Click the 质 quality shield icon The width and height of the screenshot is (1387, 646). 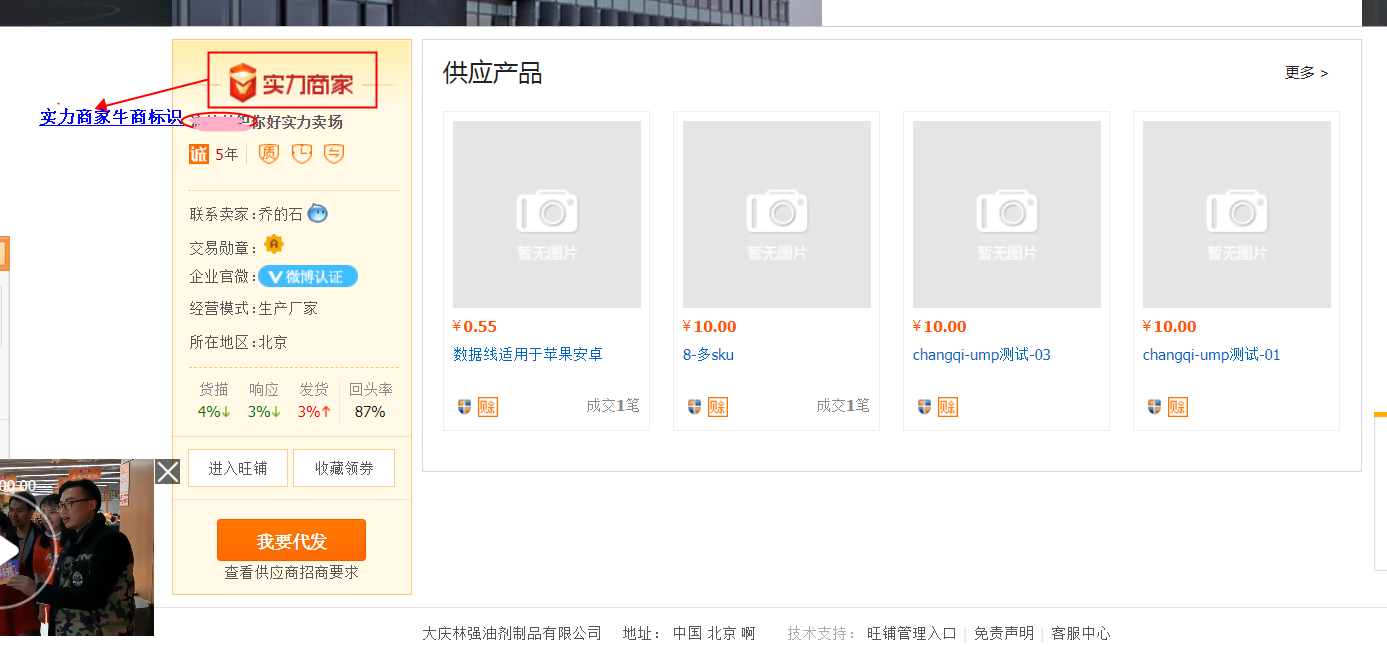[x=268, y=154]
